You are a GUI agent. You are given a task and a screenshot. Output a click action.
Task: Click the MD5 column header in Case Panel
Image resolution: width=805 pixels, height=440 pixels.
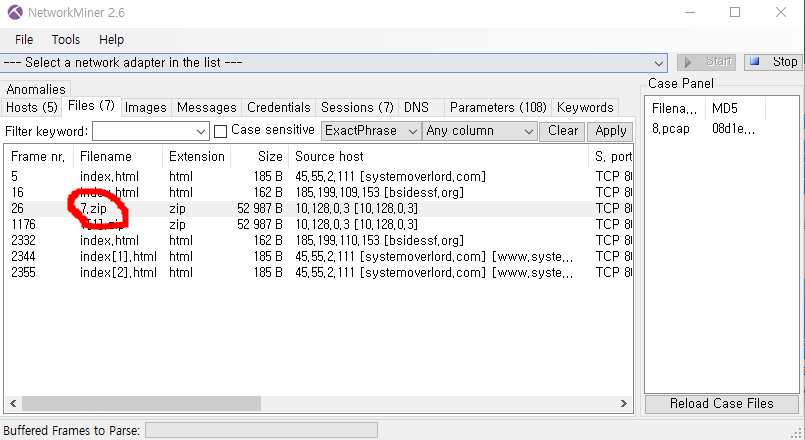735,108
